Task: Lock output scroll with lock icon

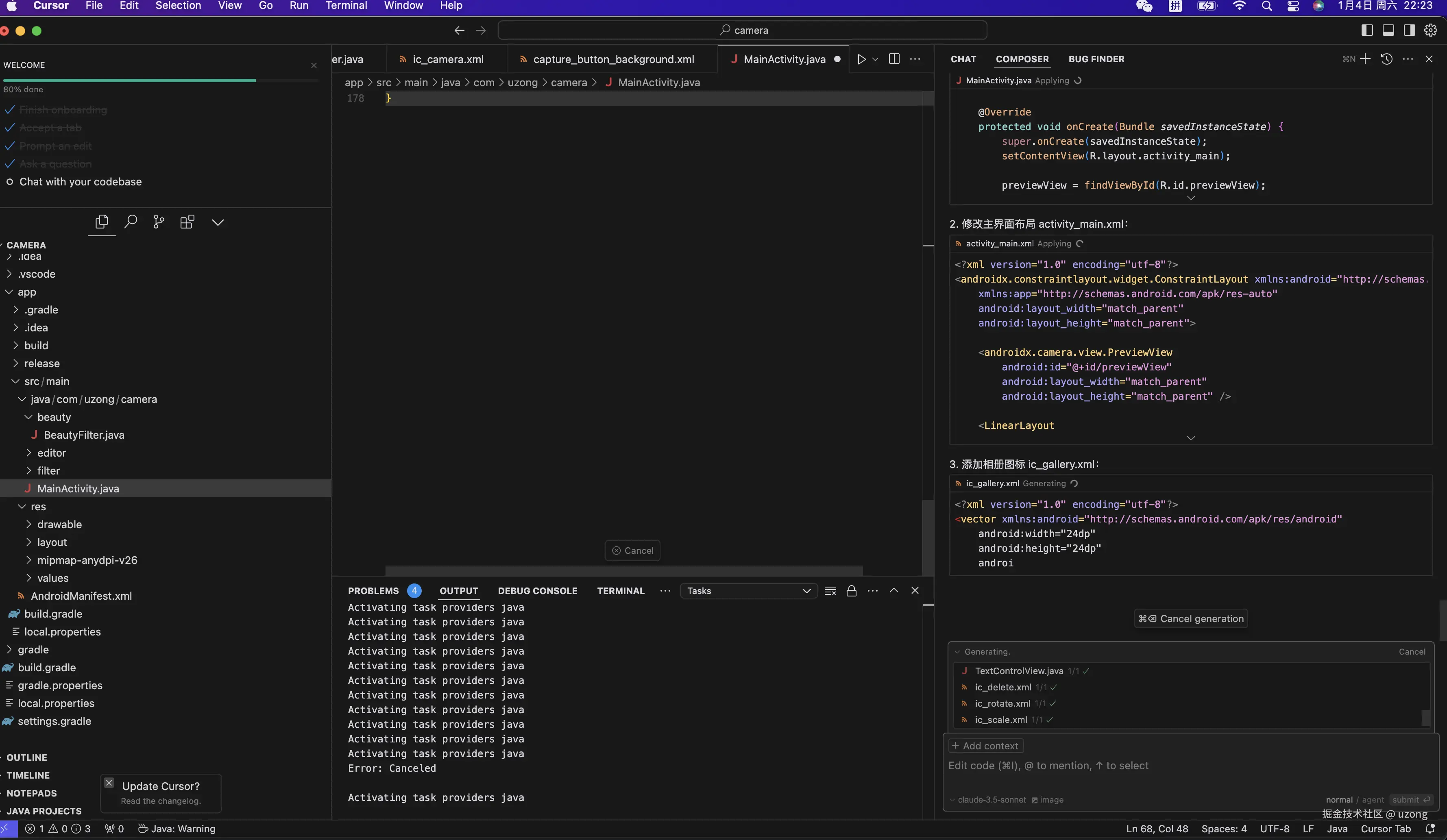Action: [852, 591]
